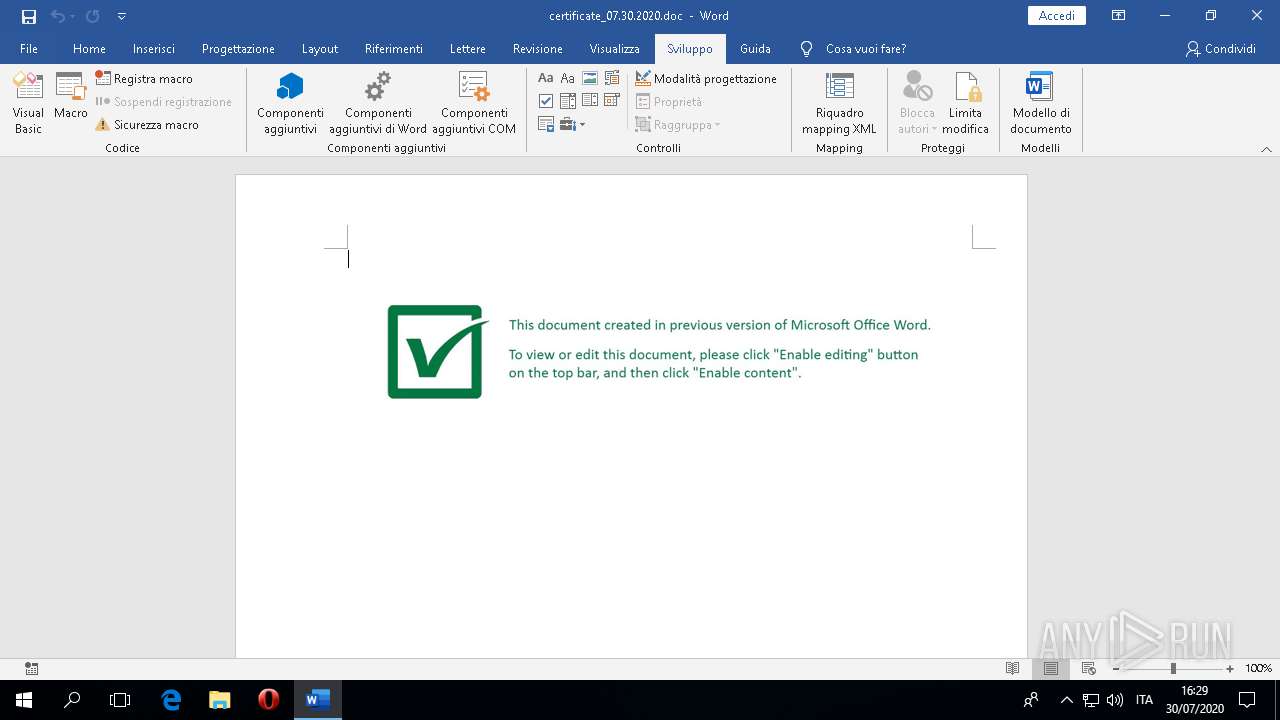Viewport: 1280px width, 720px height.
Task: Click zoom out minus button
Action: tap(1116, 669)
